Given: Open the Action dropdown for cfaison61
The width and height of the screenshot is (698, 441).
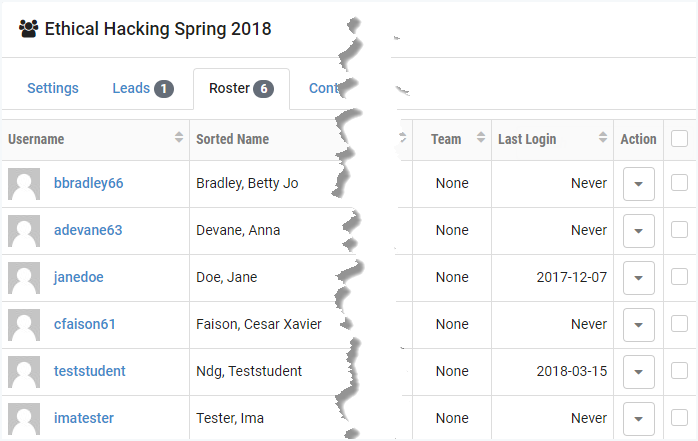Looking at the screenshot, I should coord(639,325).
